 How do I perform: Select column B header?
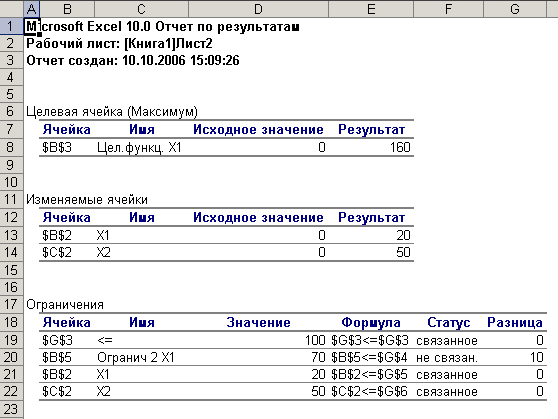[x=67, y=9]
